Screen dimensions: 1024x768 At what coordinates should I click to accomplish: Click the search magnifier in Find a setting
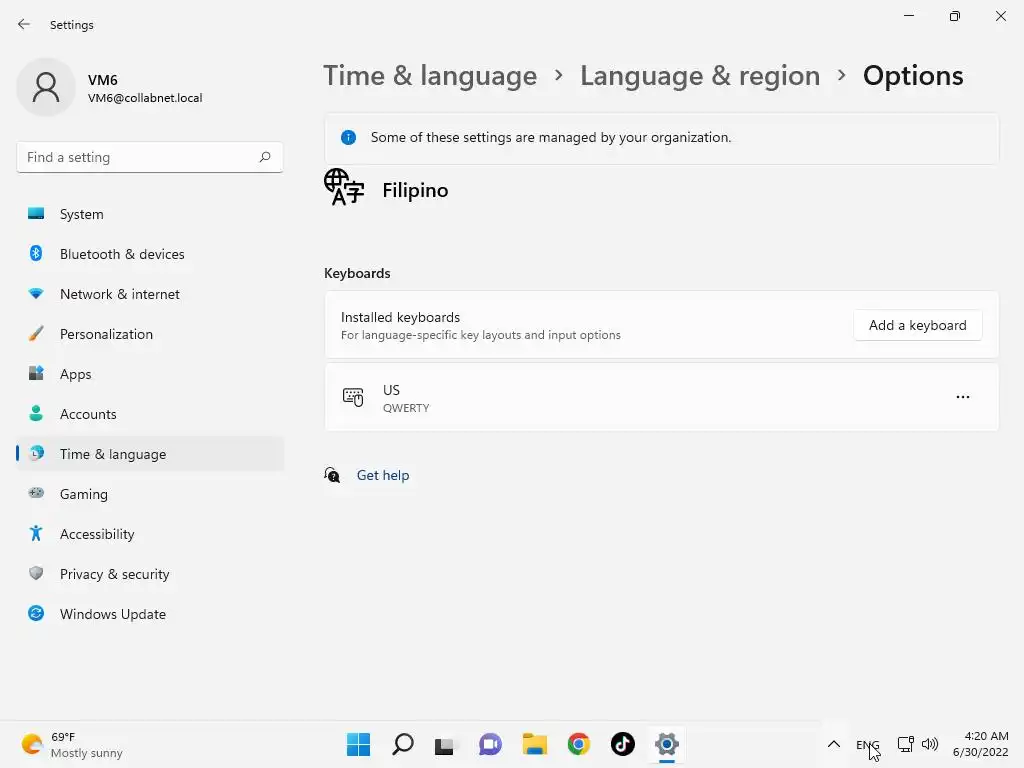pos(265,157)
